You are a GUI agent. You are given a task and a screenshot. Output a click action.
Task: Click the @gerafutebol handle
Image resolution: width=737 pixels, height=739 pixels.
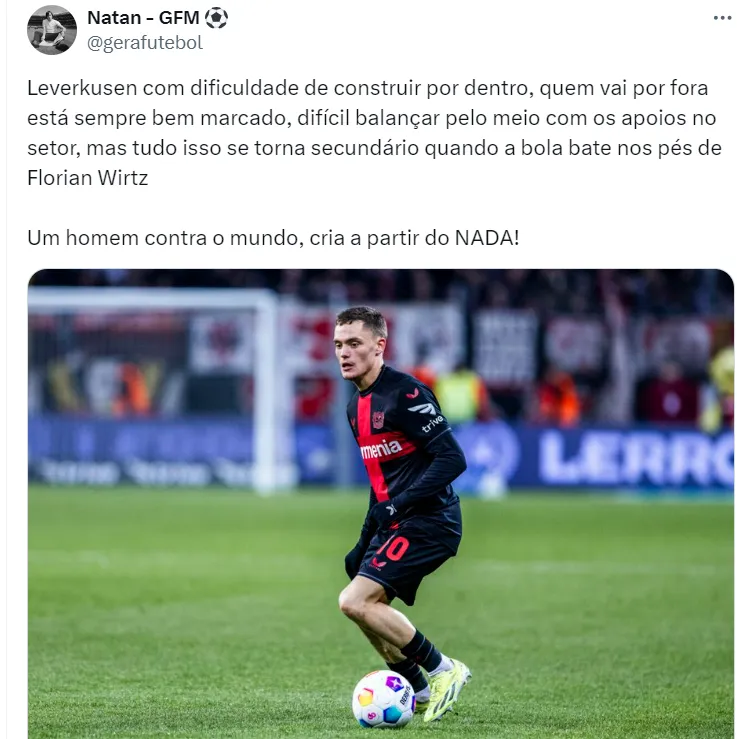[145, 43]
